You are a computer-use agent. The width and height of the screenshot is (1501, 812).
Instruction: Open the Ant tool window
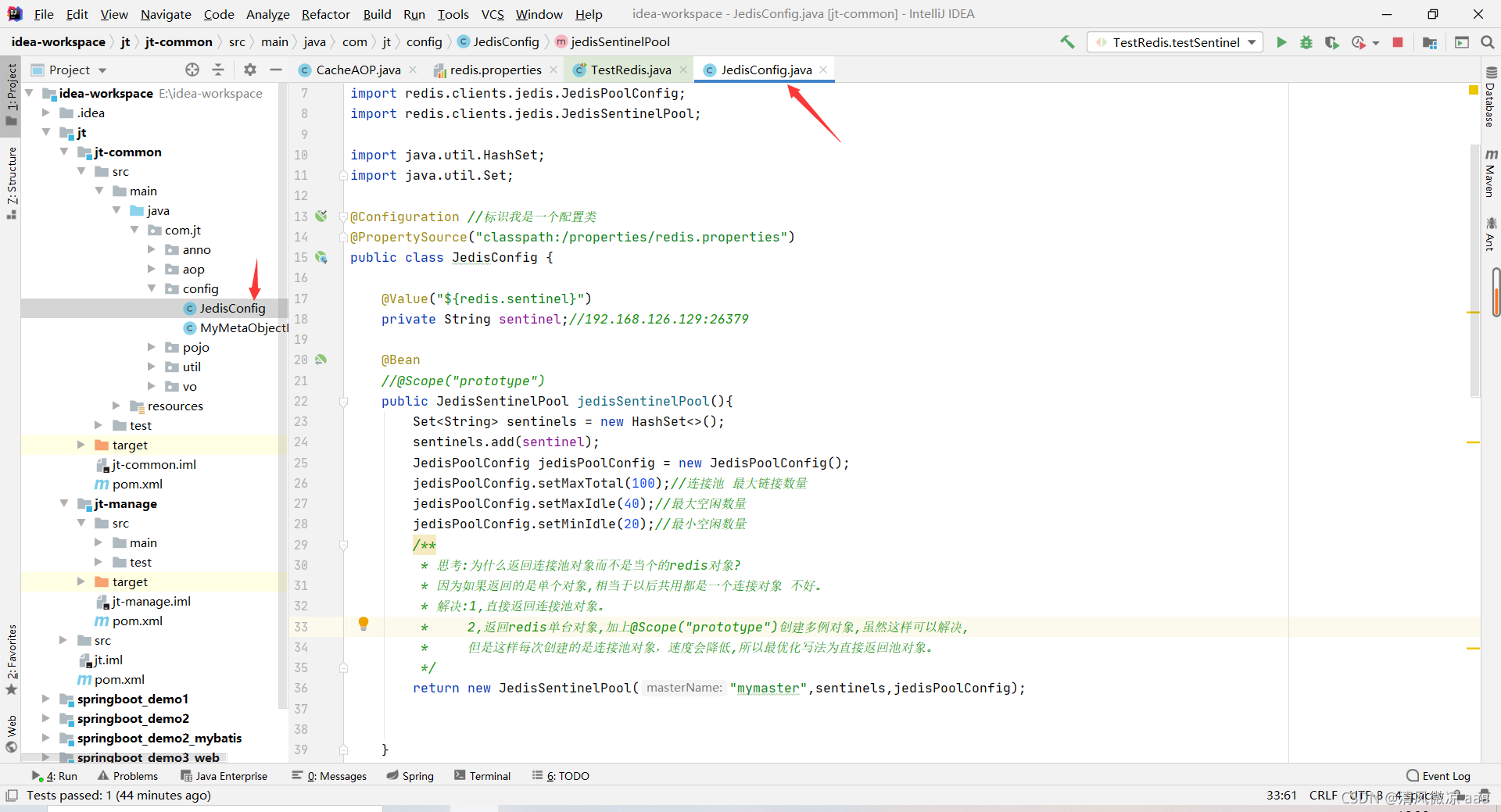(1491, 234)
